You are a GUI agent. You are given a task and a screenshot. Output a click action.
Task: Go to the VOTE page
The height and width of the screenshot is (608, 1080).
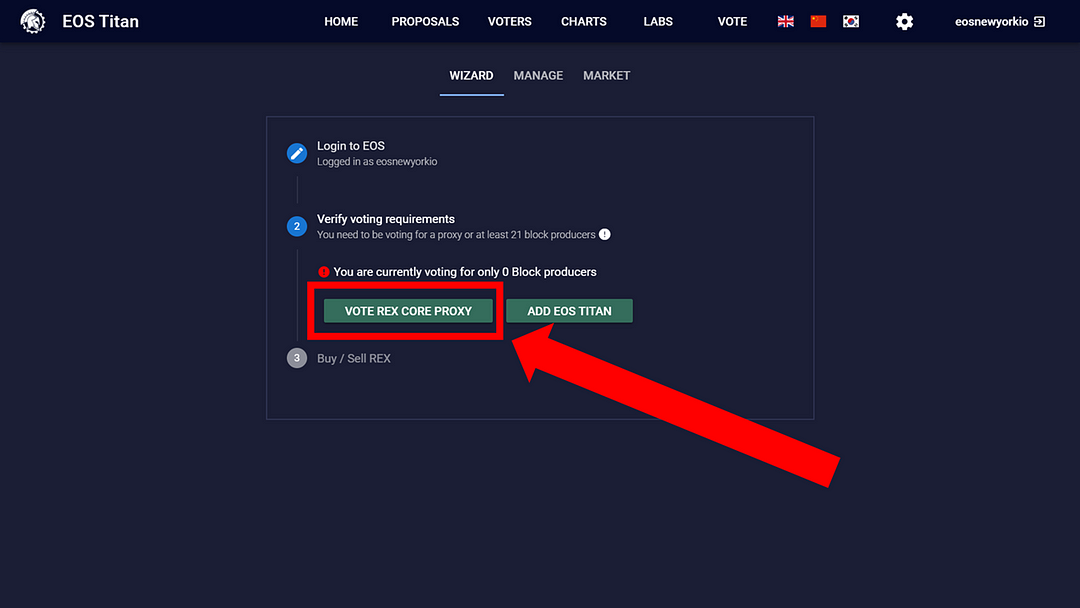732,21
